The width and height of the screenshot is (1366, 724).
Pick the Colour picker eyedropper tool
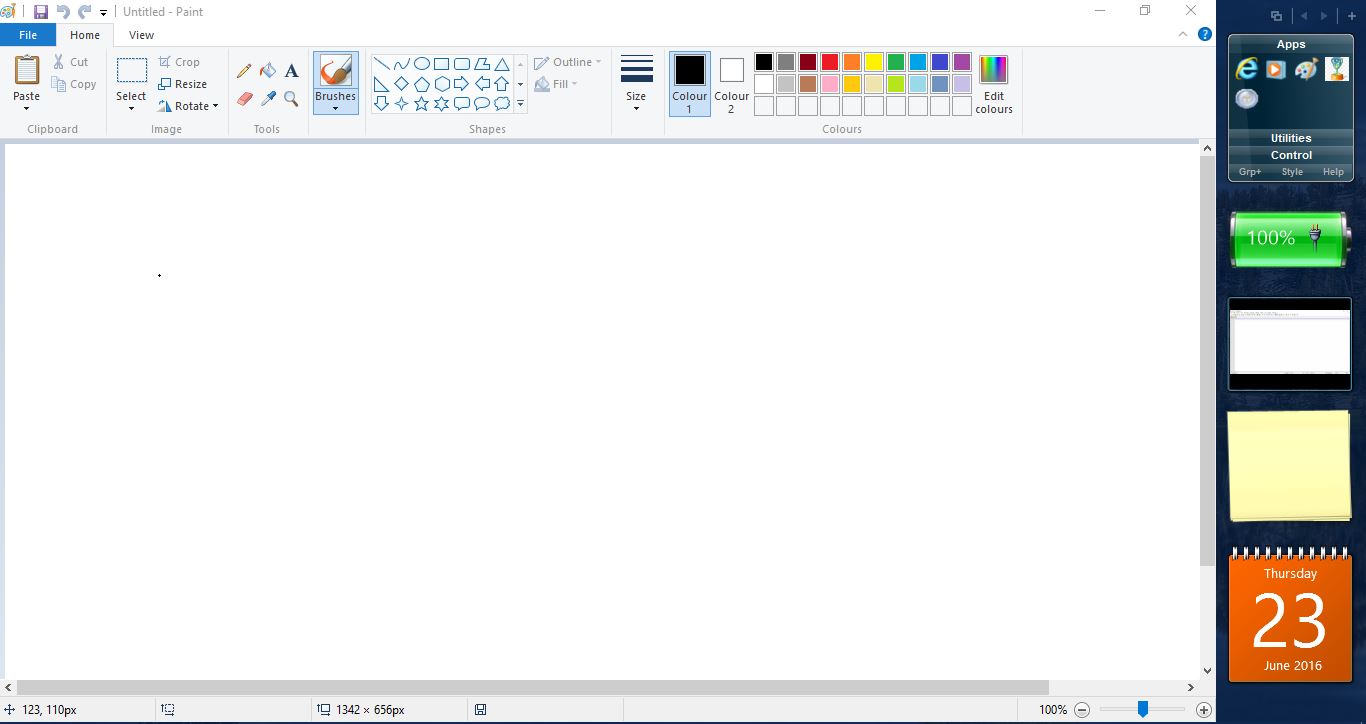click(x=267, y=99)
